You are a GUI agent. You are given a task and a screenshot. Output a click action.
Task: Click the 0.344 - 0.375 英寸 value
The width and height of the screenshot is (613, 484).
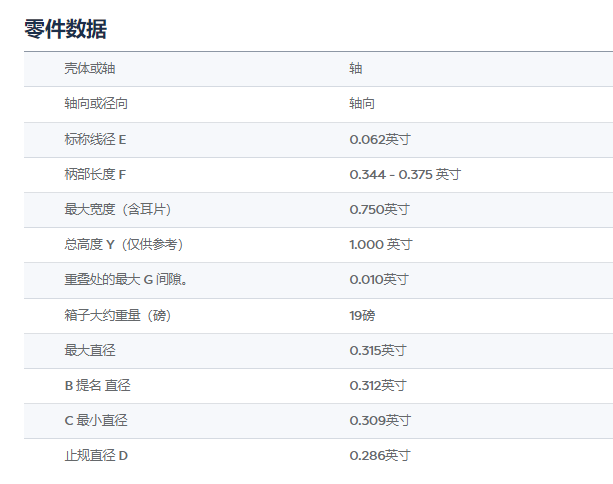(x=404, y=174)
